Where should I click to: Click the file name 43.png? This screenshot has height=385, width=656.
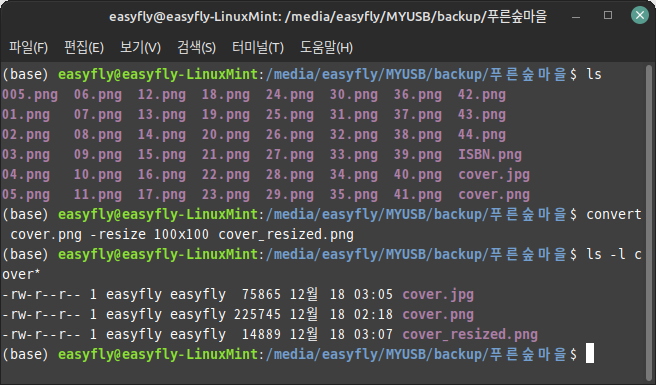coord(482,115)
